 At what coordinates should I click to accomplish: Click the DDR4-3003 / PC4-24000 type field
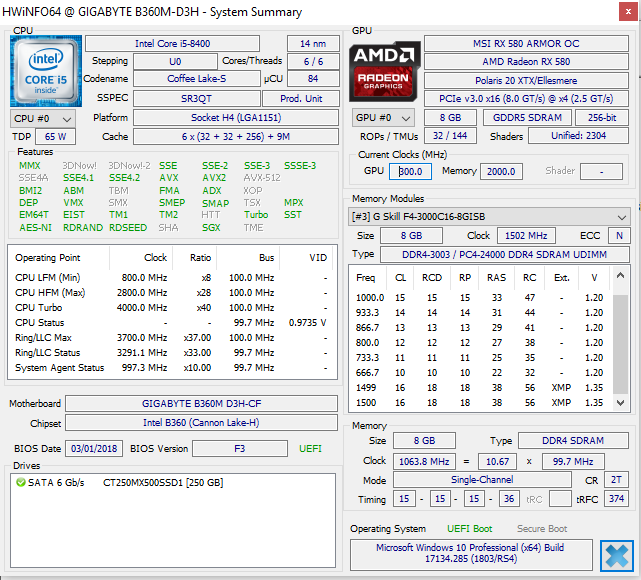click(x=504, y=254)
